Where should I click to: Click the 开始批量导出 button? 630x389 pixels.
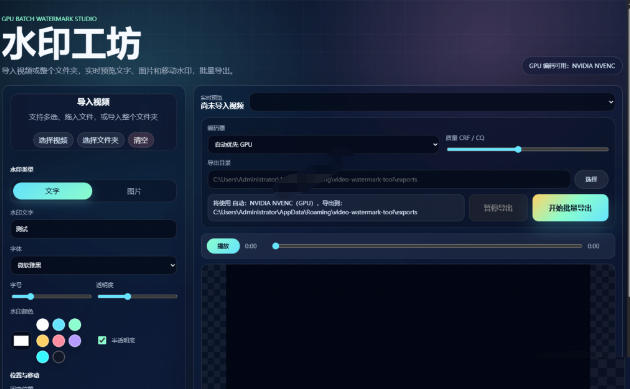(x=570, y=208)
